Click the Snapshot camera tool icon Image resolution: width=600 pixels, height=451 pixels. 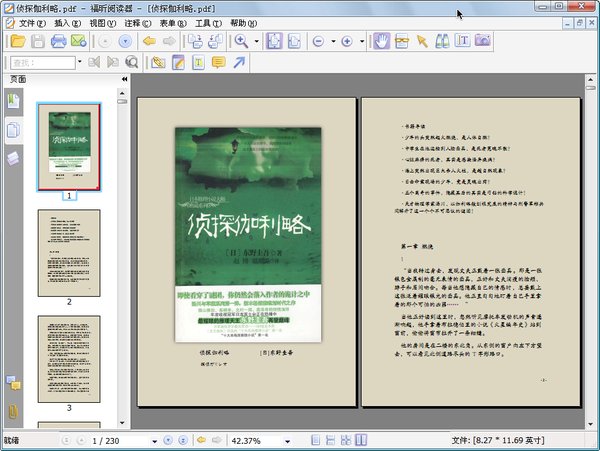click(483, 41)
